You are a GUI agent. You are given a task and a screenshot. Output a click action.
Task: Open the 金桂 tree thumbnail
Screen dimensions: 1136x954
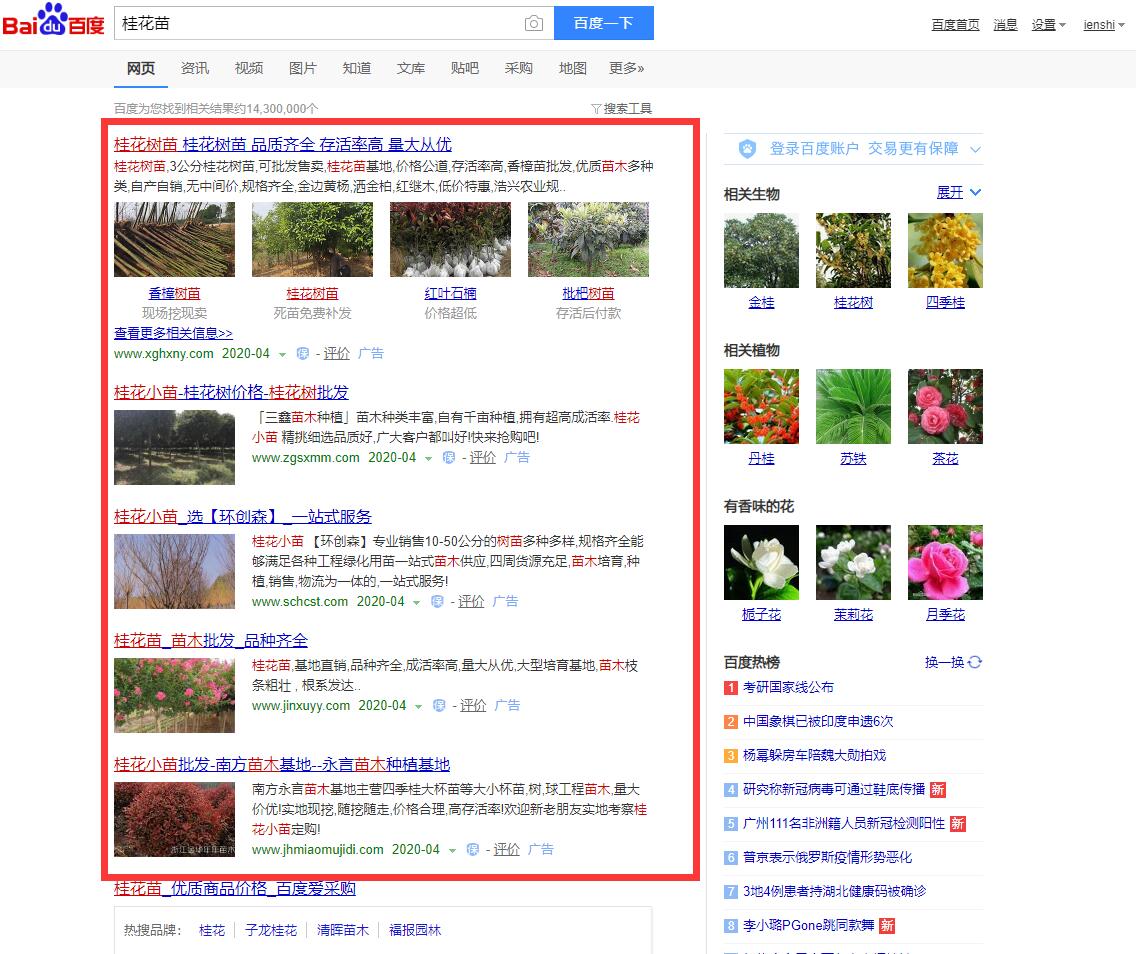[x=761, y=250]
